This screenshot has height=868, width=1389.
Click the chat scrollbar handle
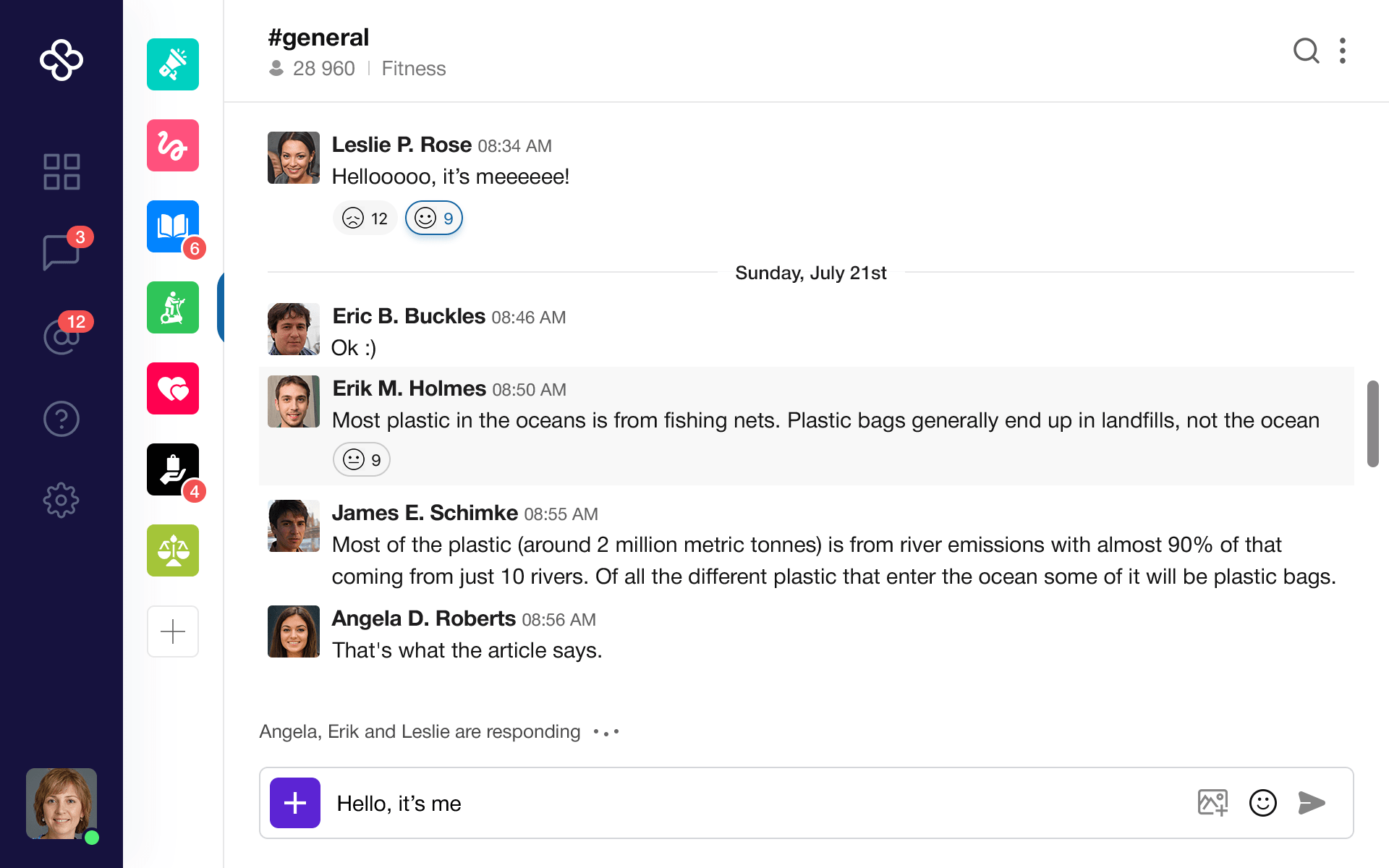coord(1373,424)
